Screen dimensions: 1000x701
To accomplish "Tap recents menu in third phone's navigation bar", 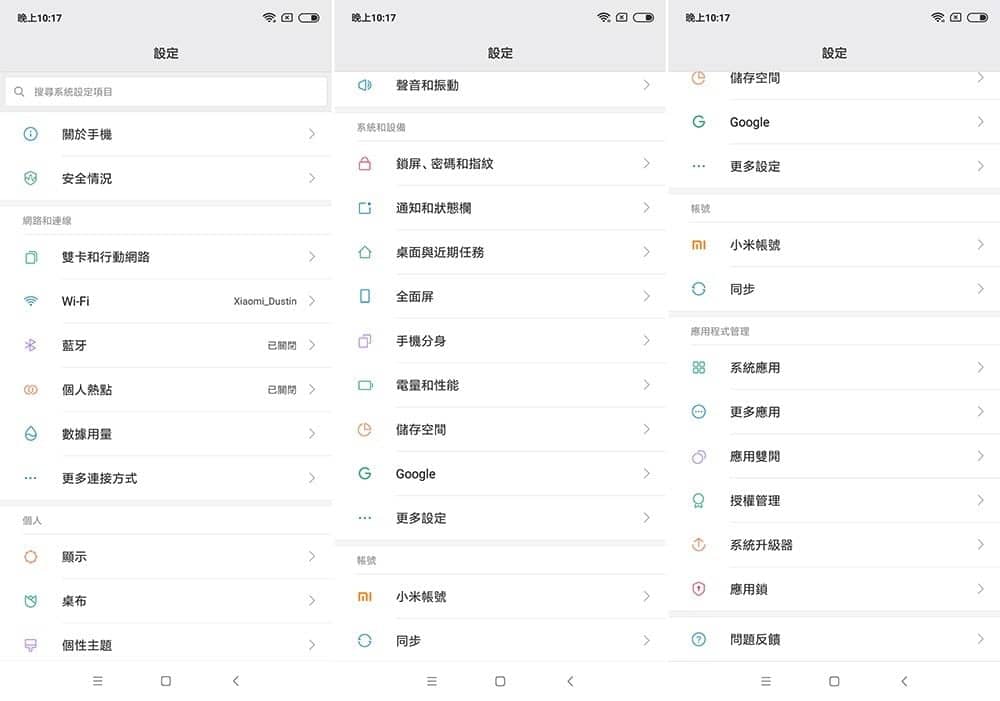I will pyautogui.click(x=766, y=681).
